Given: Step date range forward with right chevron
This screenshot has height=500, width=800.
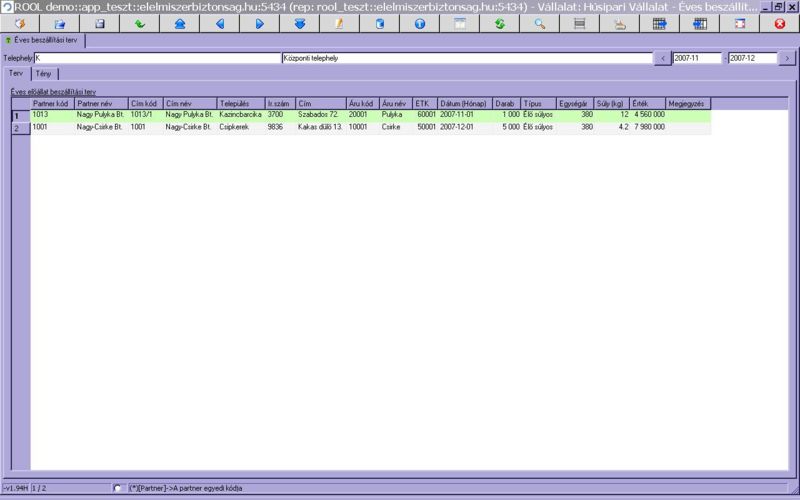Looking at the screenshot, I should [787, 58].
